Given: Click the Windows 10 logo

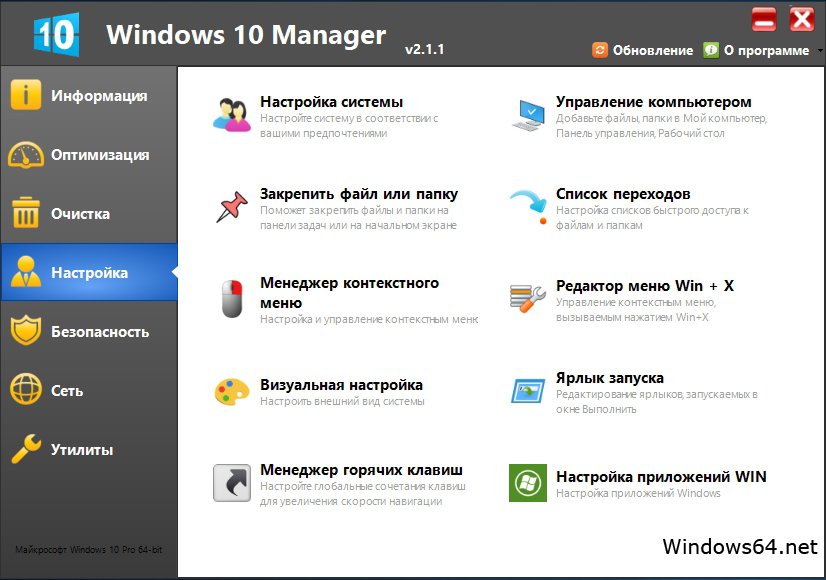Looking at the screenshot, I should click(56, 34).
